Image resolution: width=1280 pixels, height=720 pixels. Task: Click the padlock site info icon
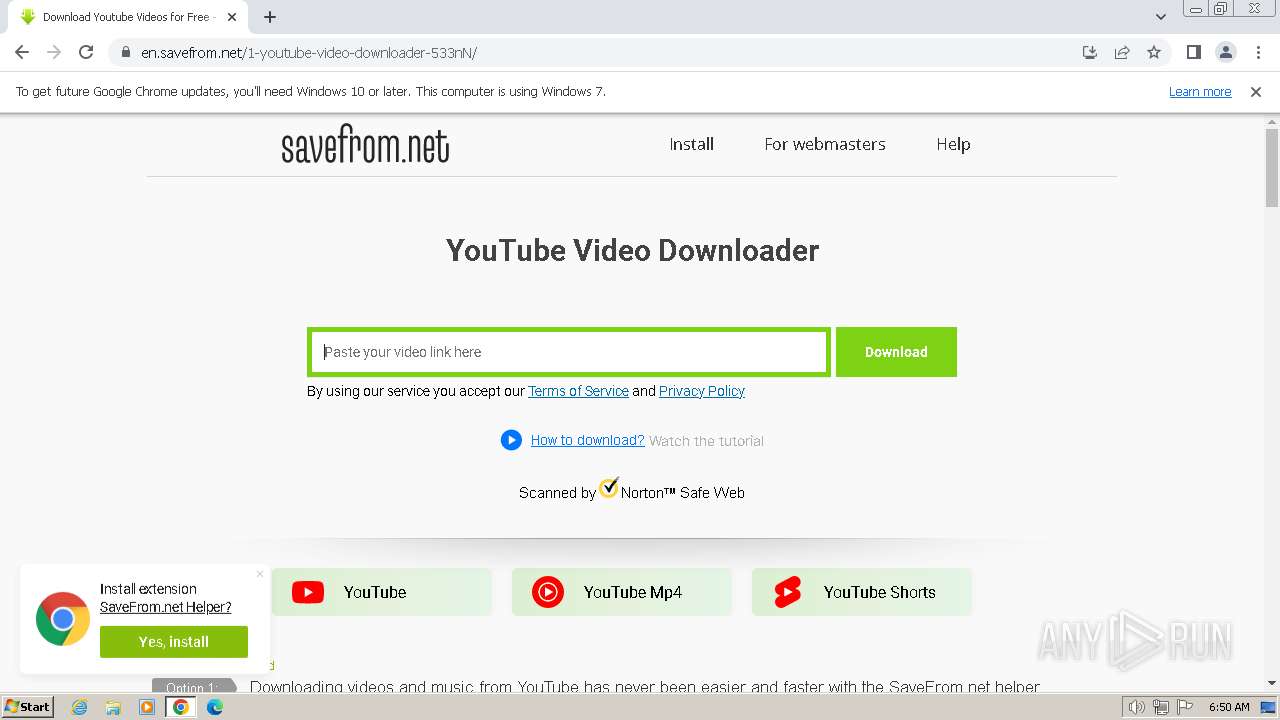tap(125, 52)
